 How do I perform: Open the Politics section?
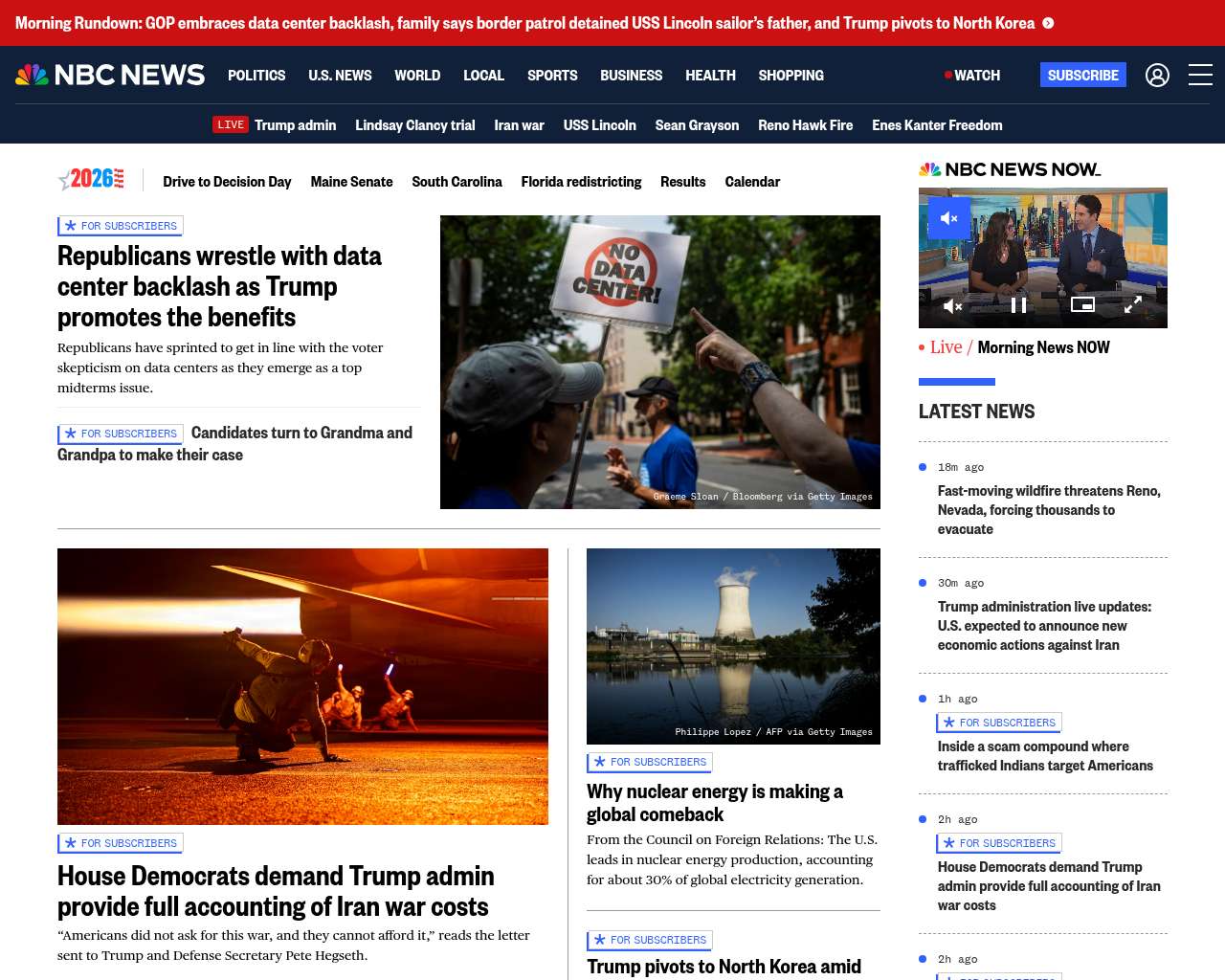(256, 75)
